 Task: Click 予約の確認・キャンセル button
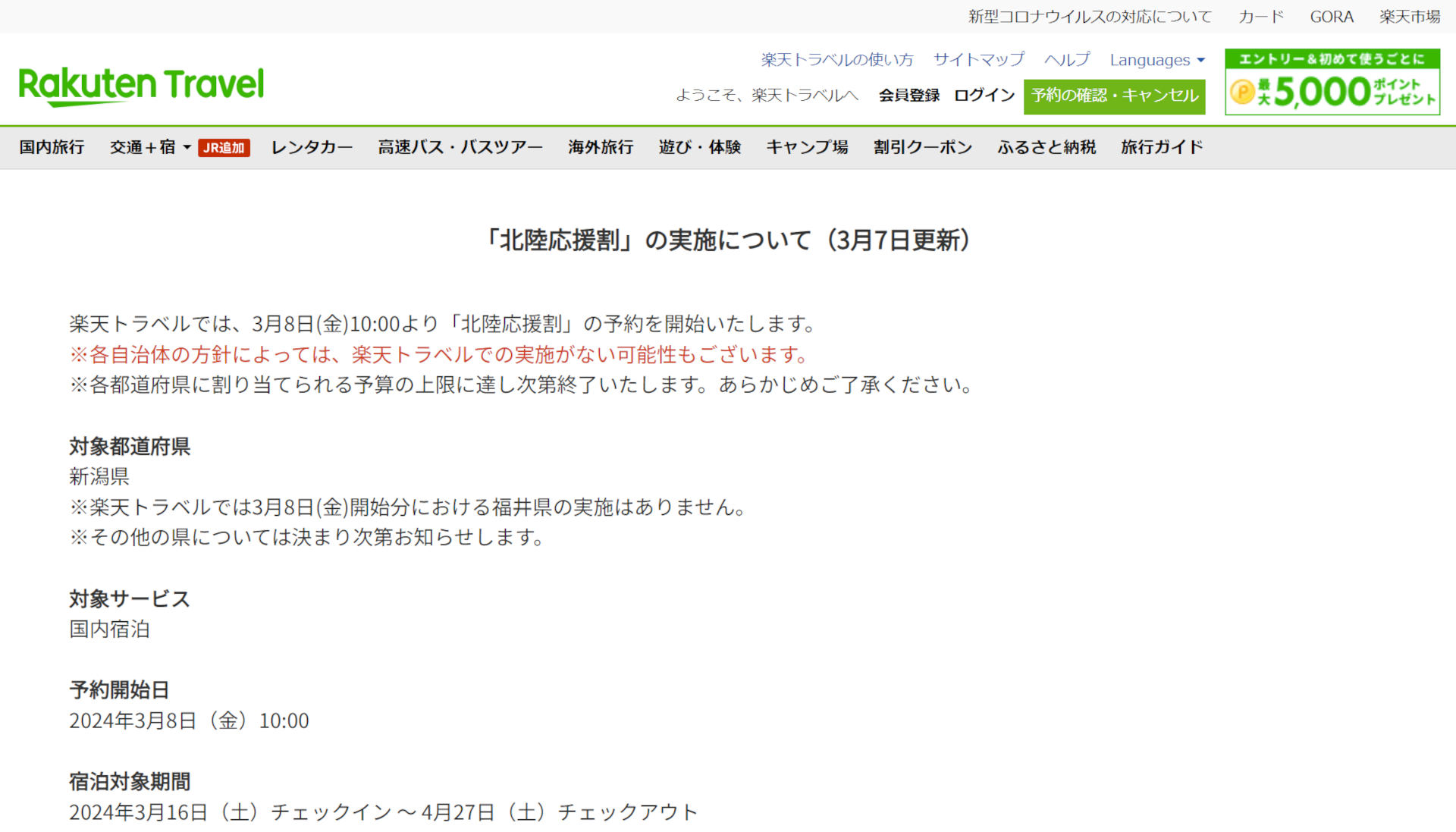1115,96
